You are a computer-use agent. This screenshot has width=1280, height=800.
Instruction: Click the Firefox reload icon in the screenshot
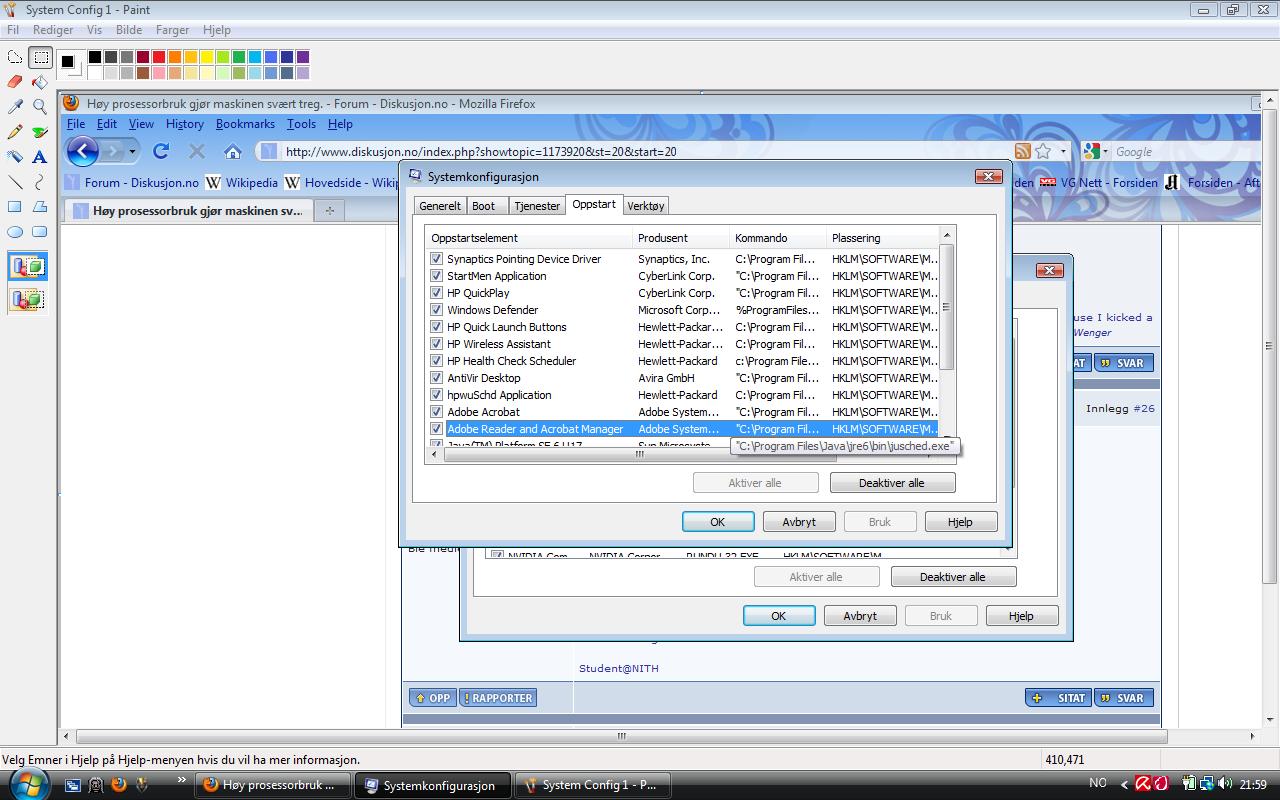(x=161, y=151)
